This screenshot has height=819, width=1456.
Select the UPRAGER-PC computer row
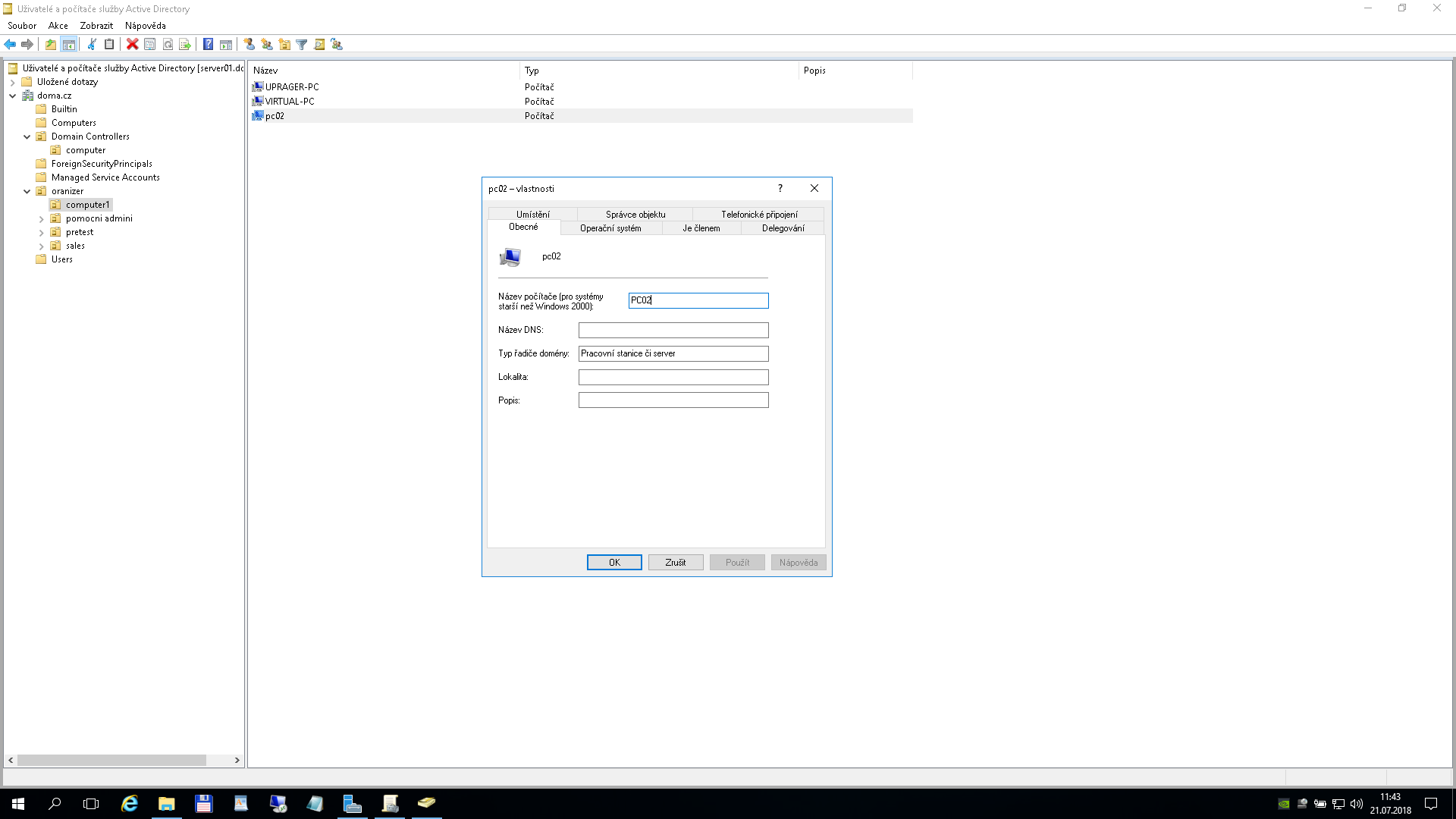[581, 87]
